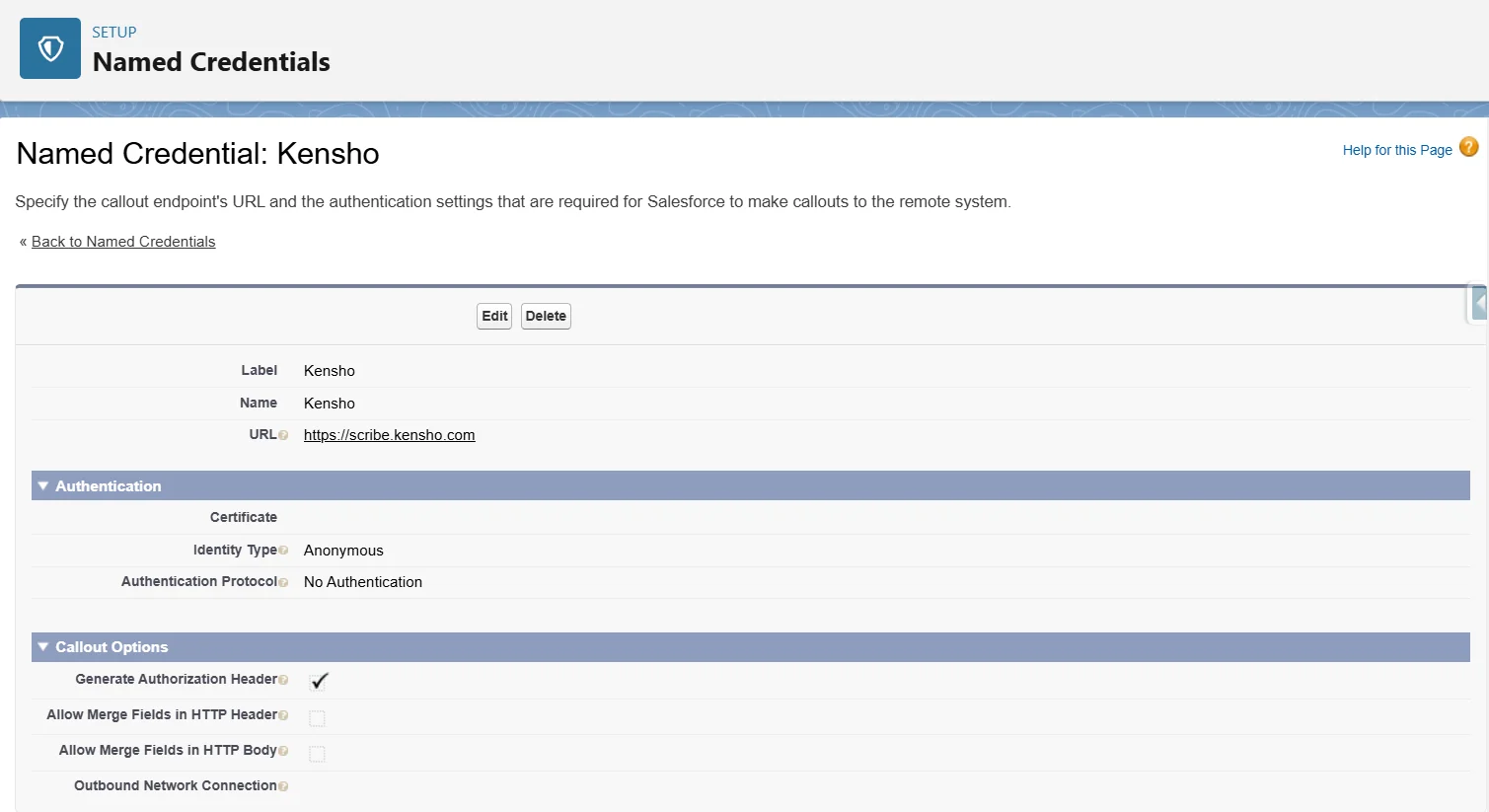
Task: Click the info icon beside URL label
Action: pos(283,435)
